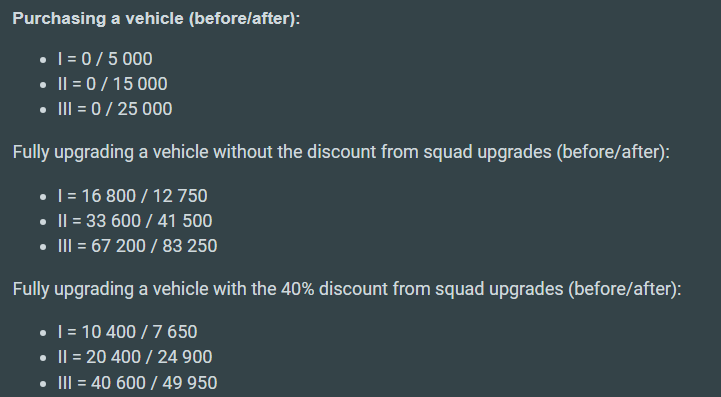Image resolution: width=721 pixels, height=397 pixels.
Task: Click the 'III = 0 / 25 000' list item
Action: pos(115,109)
